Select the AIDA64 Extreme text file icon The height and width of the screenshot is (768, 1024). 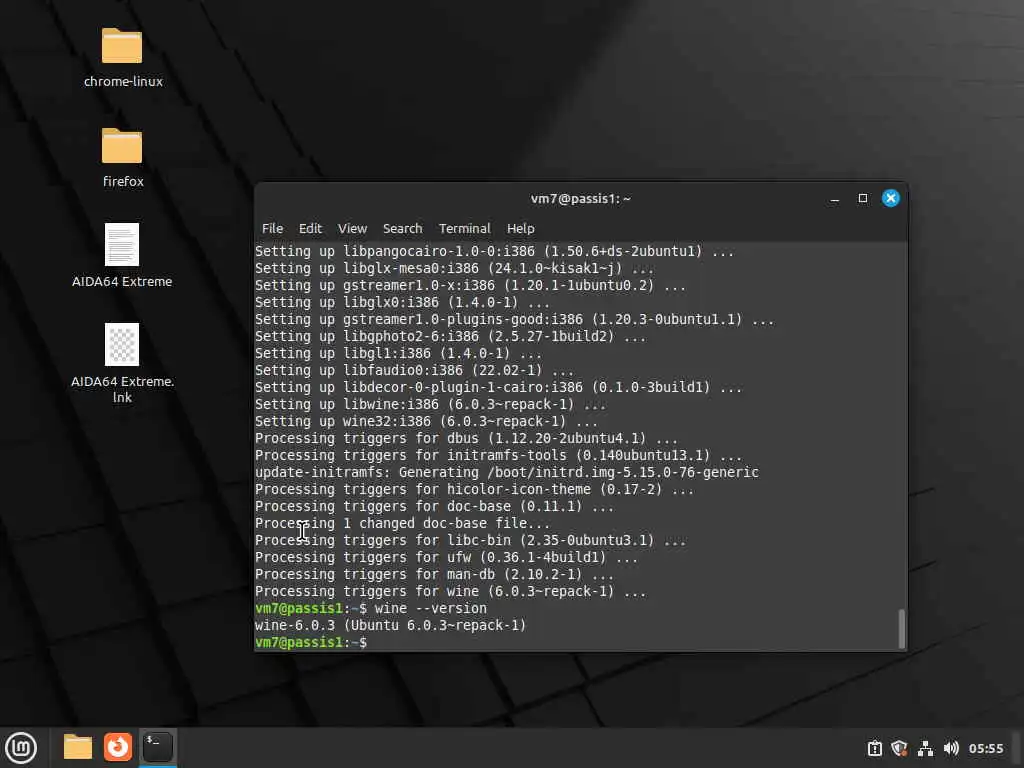(122, 244)
